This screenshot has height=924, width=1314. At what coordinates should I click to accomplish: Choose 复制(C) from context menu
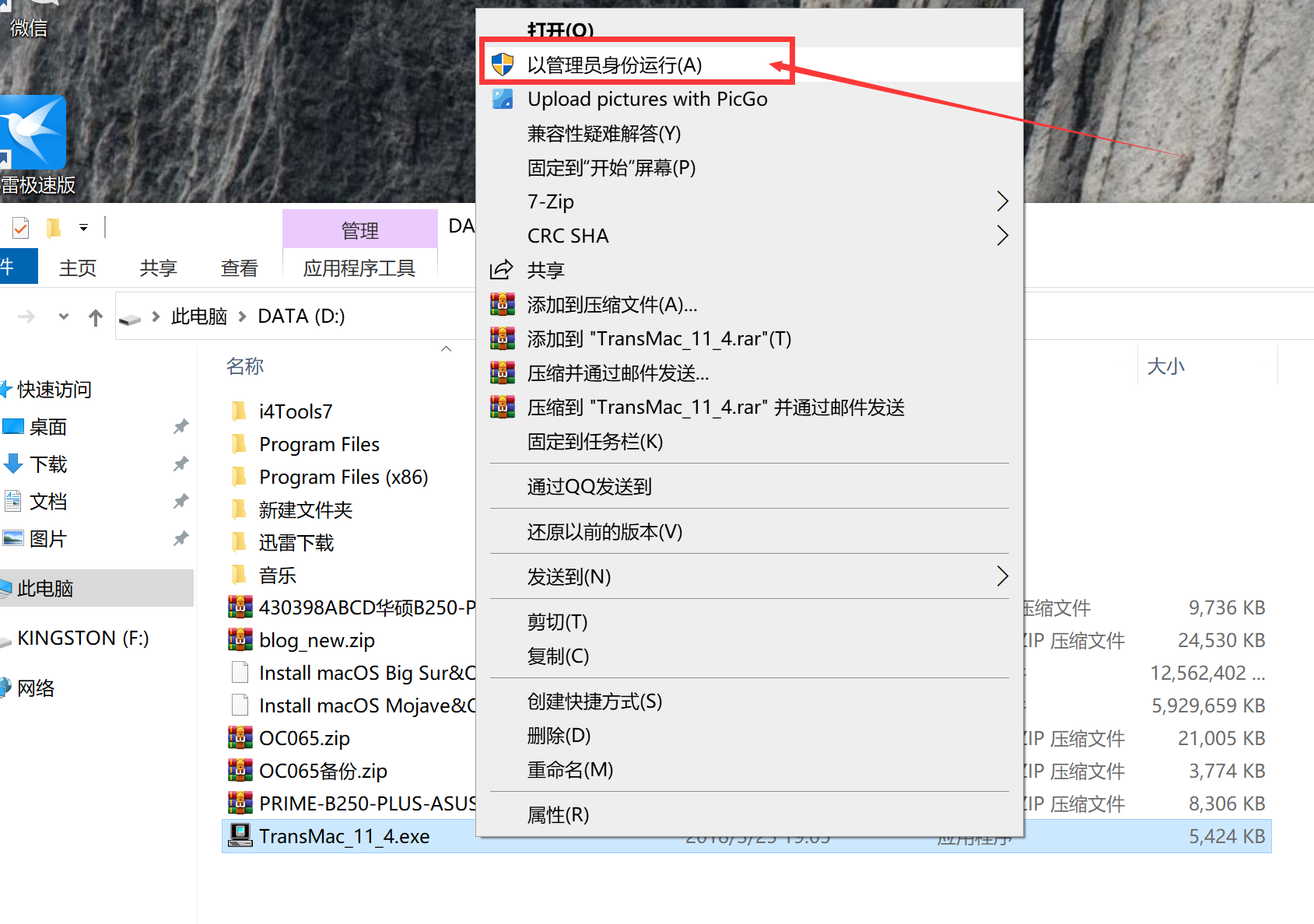pos(750,656)
